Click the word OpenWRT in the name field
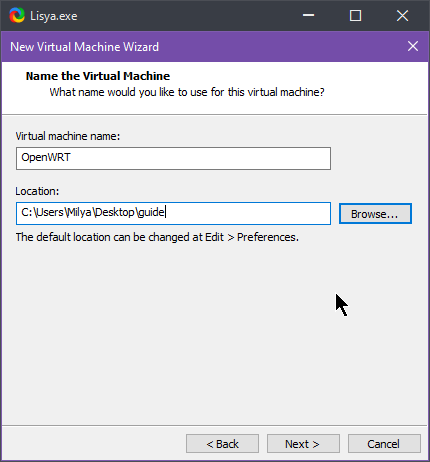The height and width of the screenshot is (462, 430). (46, 157)
